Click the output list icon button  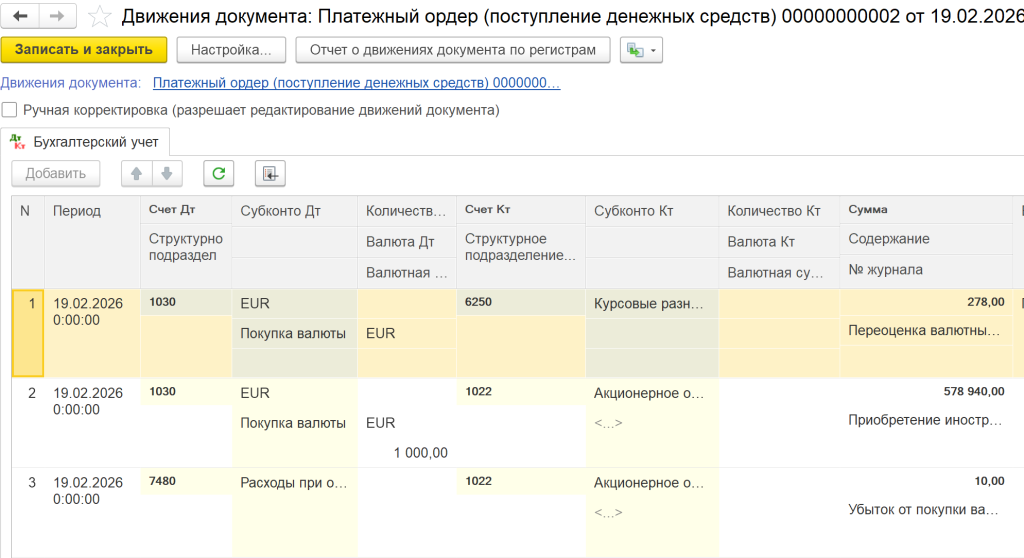click(270, 174)
